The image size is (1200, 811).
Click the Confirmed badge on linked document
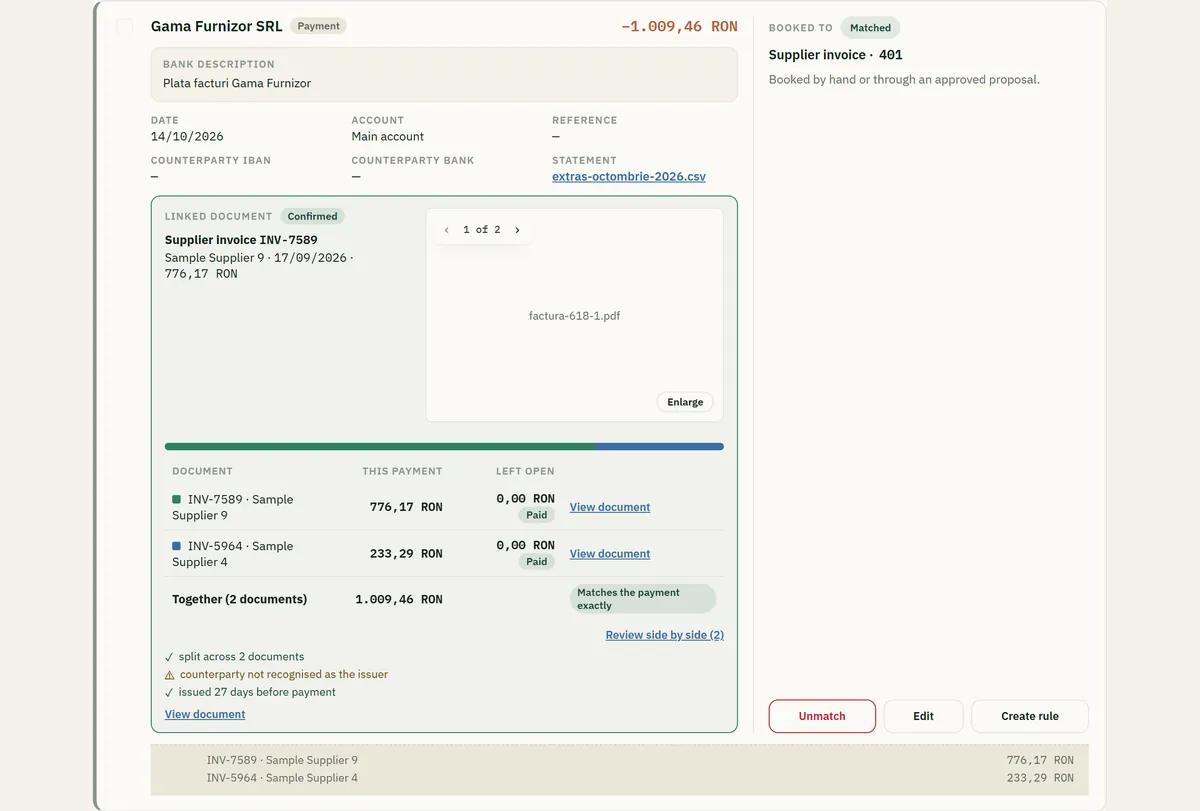[x=312, y=216]
